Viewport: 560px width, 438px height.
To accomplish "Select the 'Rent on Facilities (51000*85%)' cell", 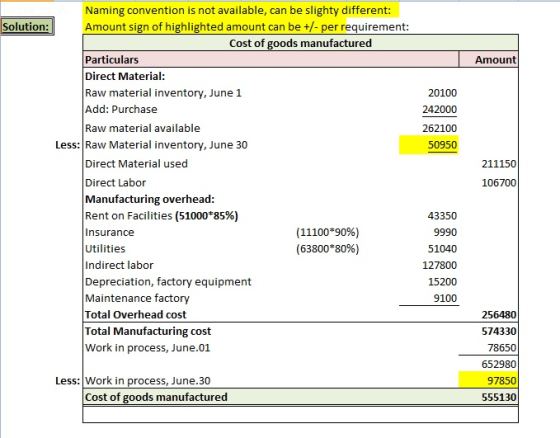I will [161, 216].
